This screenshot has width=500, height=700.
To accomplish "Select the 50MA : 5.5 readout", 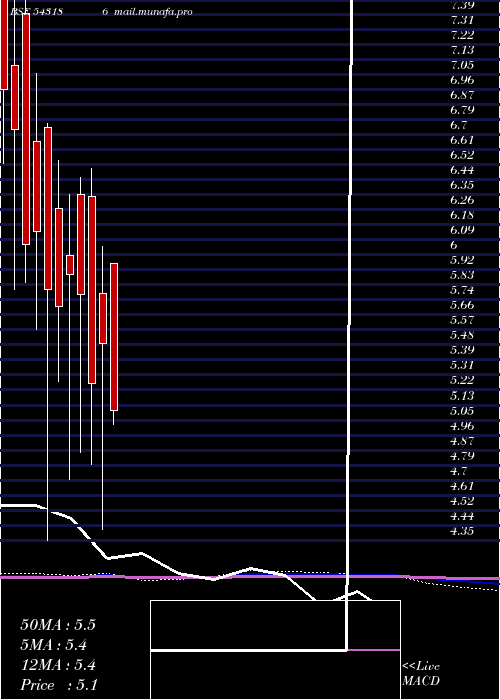I will pyautogui.click(x=58, y=625).
